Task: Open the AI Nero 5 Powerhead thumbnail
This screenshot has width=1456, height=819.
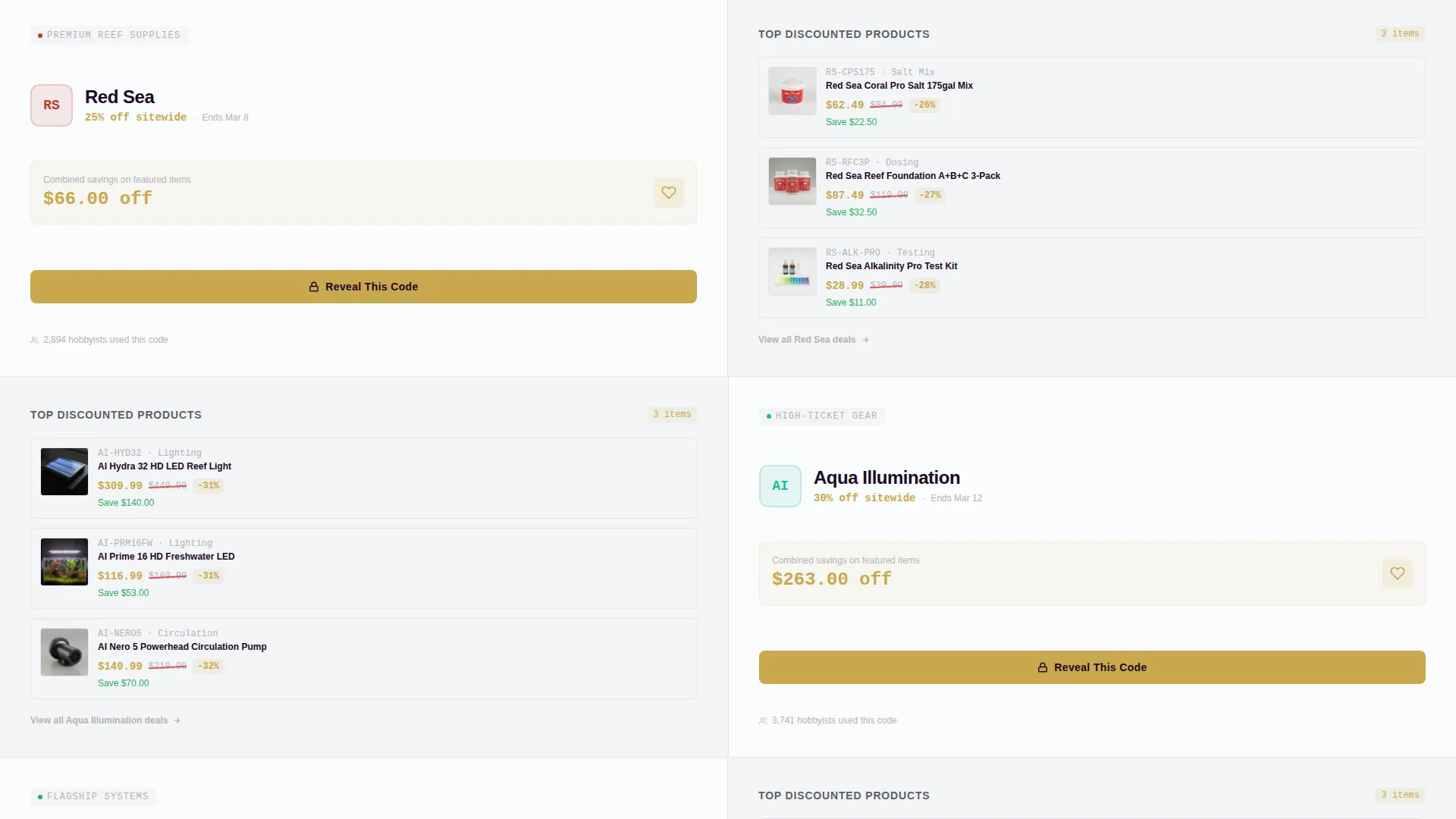Action: (x=64, y=652)
